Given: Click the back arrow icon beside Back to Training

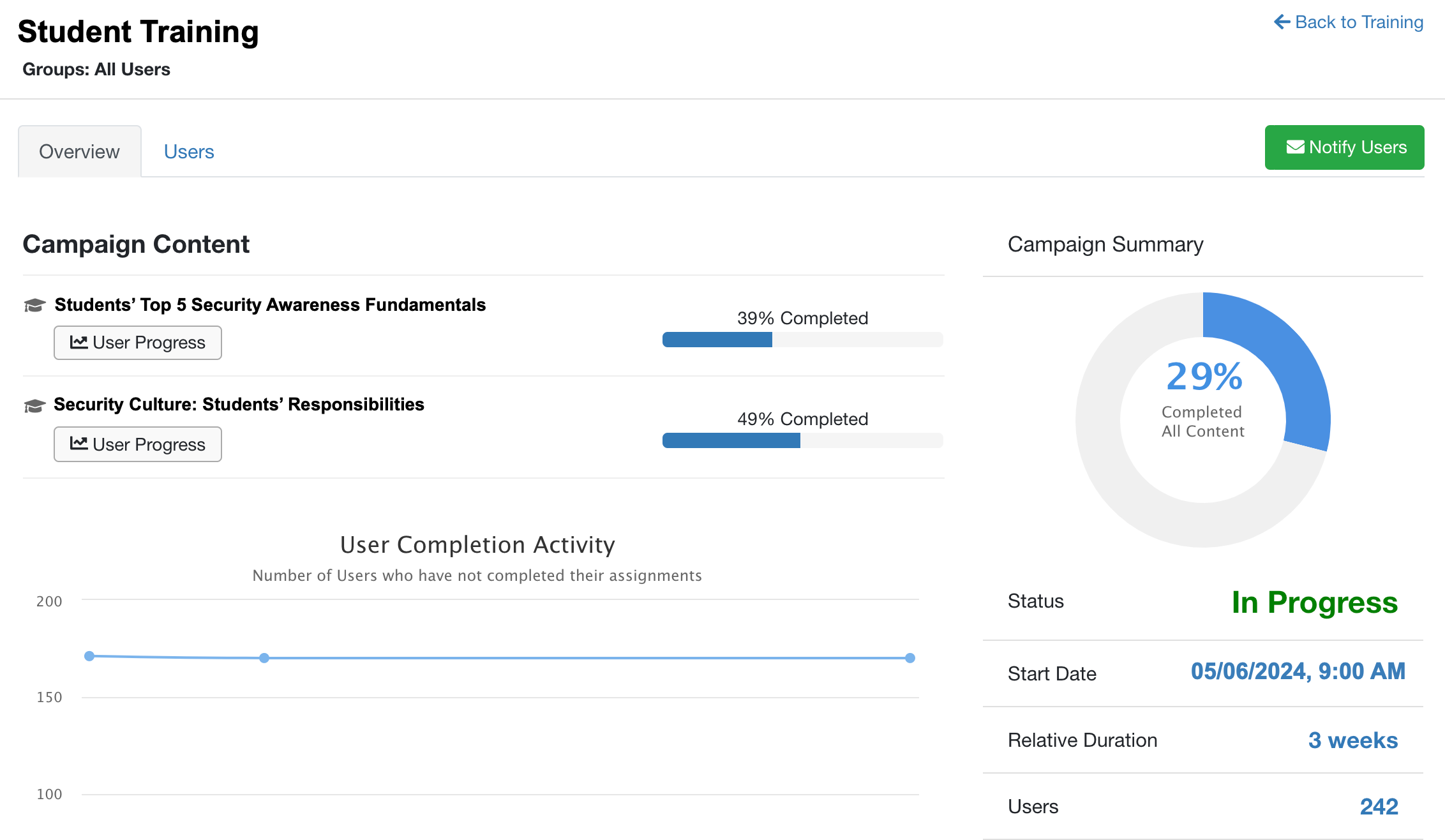Looking at the screenshot, I should coord(1281,21).
